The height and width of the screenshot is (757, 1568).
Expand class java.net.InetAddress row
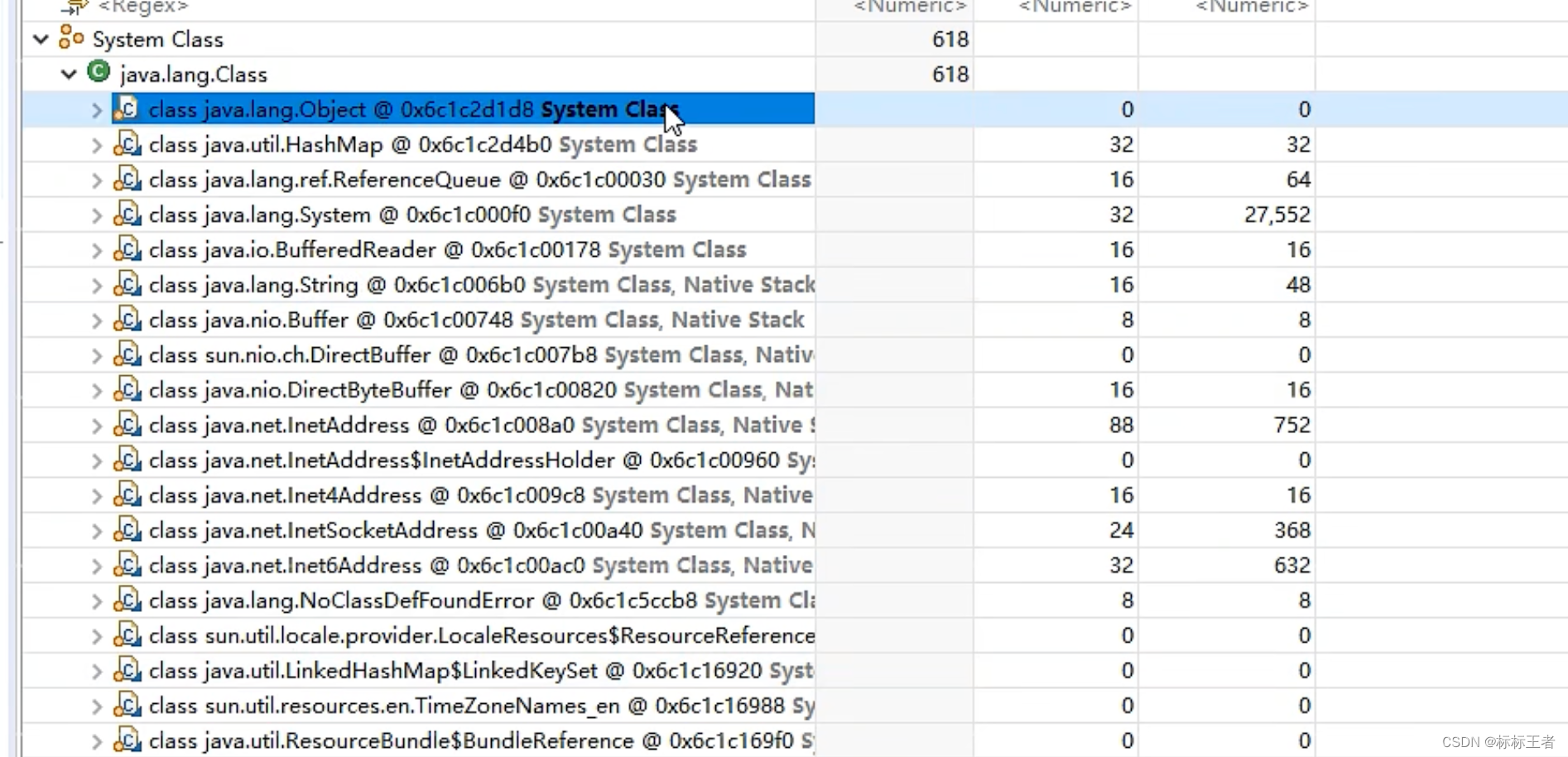[97, 426]
